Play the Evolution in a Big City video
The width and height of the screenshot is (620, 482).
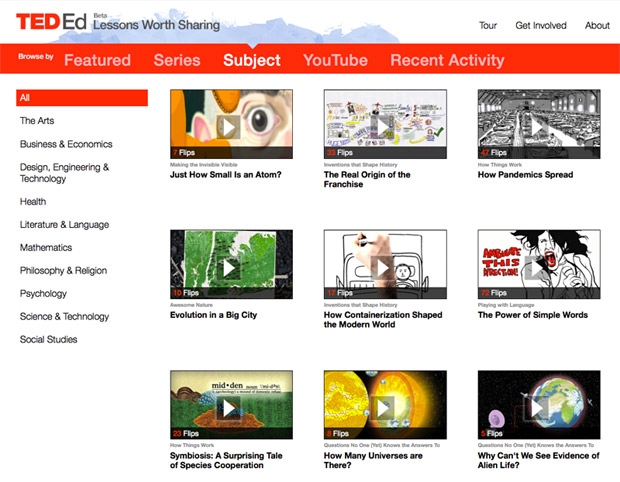tap(229, 268)
